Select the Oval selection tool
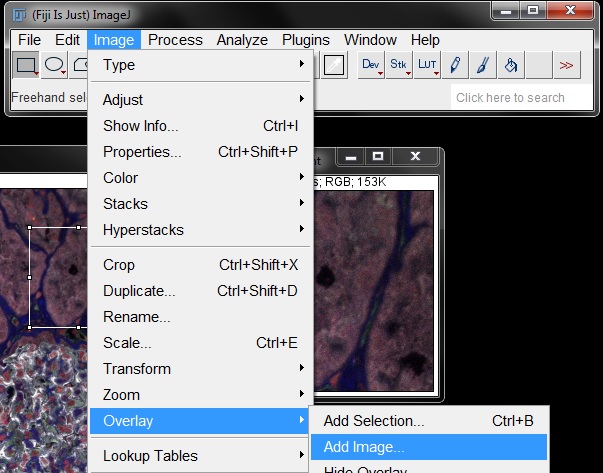The image size is (603, 473). [54, 66]
